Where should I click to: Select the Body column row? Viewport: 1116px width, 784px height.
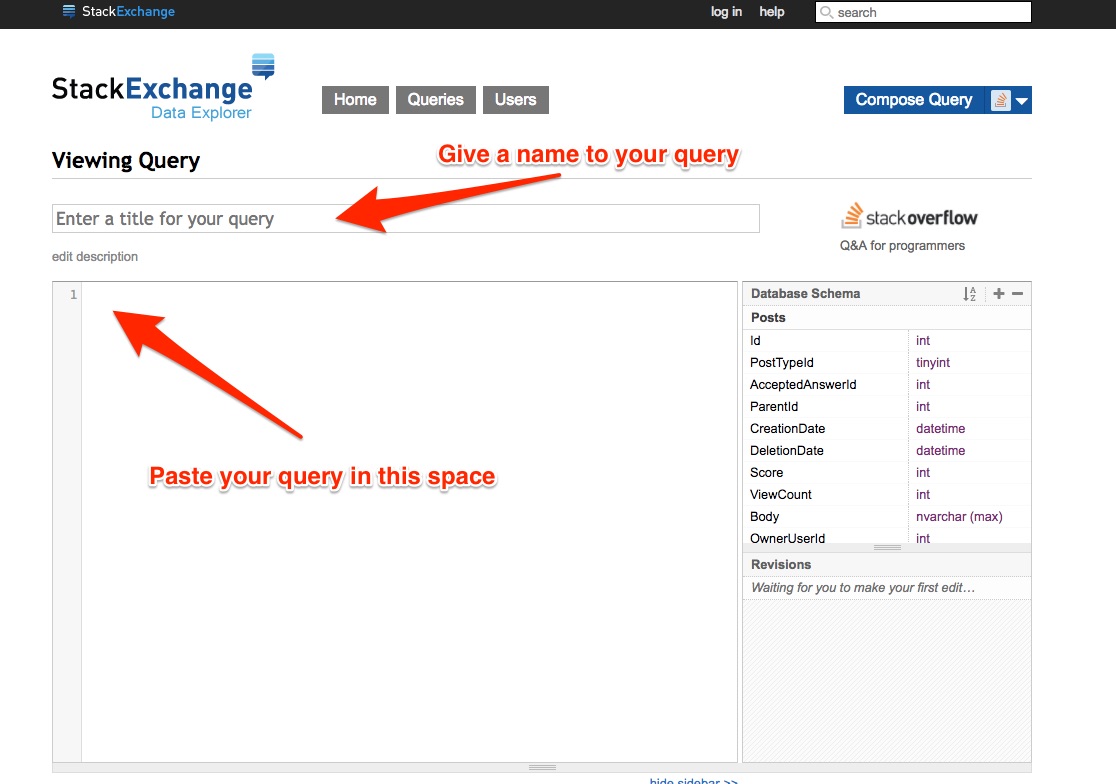pos(887,517)
